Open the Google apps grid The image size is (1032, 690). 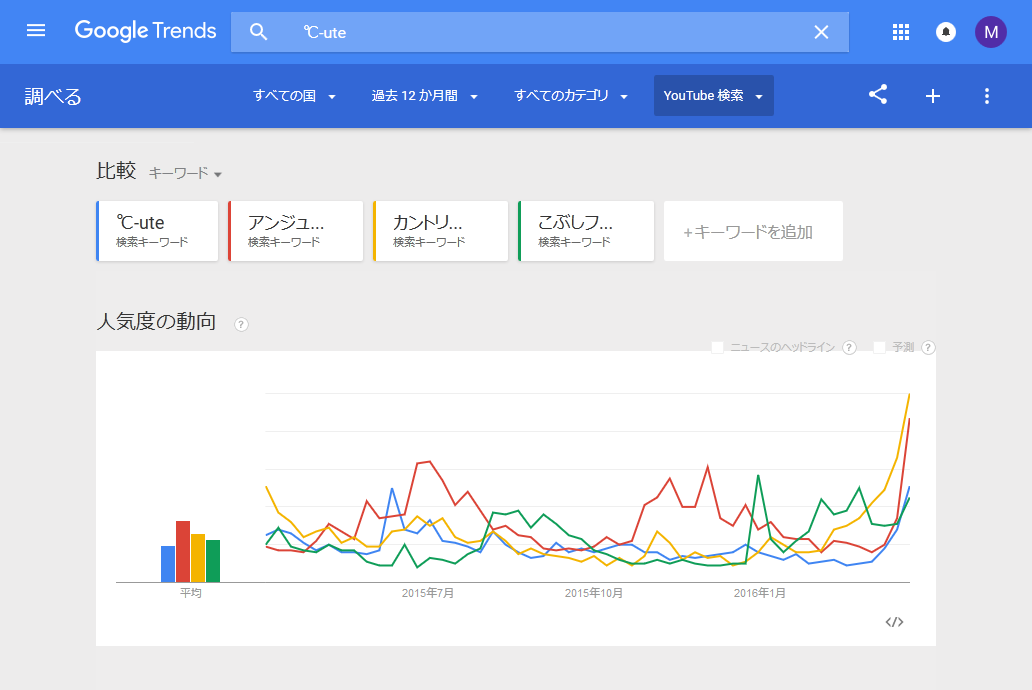coord(900,32)
